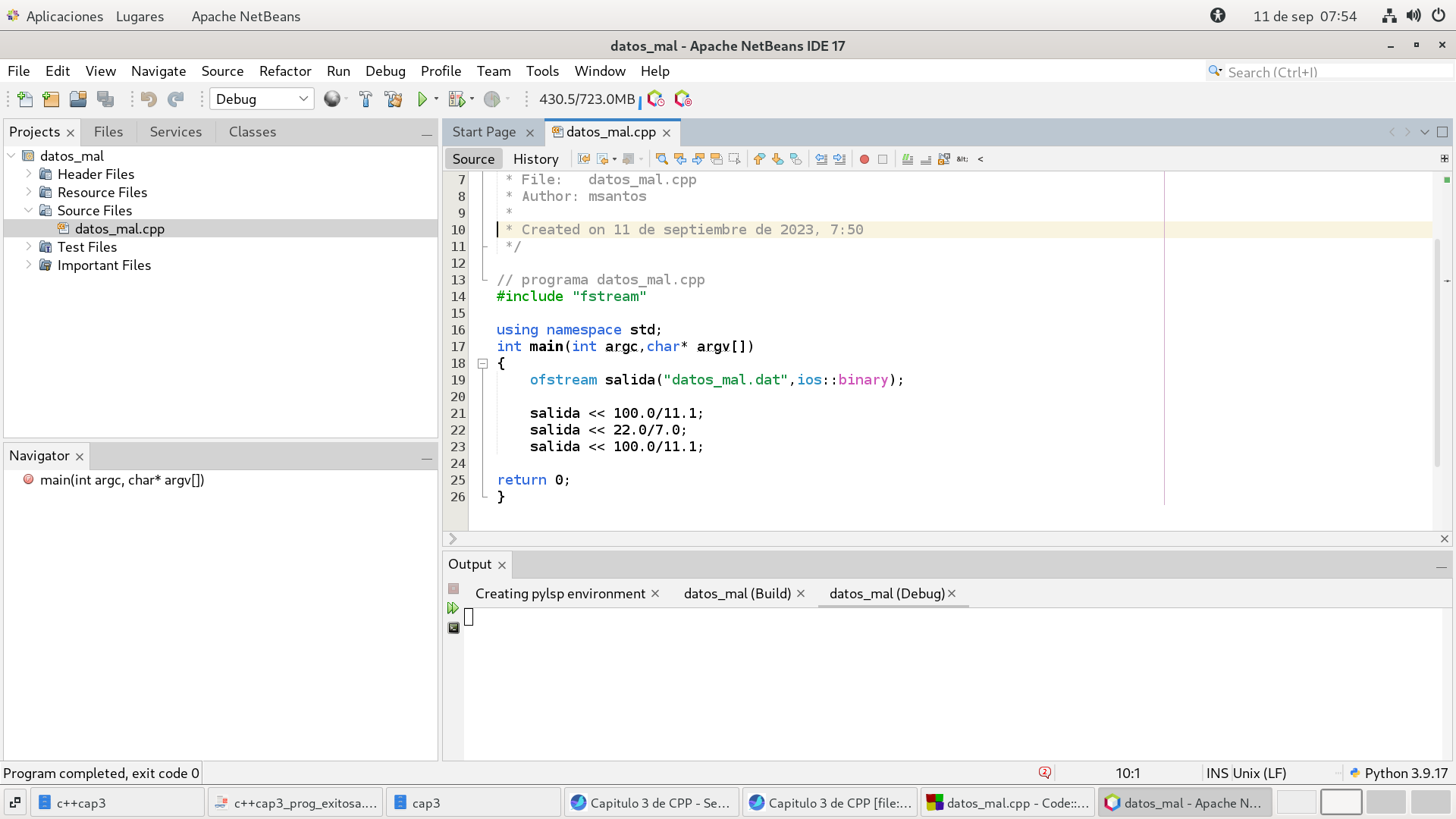1456x819 pixels.
Task: Click the Open Project folder icon
Action: tap(78, 99)
